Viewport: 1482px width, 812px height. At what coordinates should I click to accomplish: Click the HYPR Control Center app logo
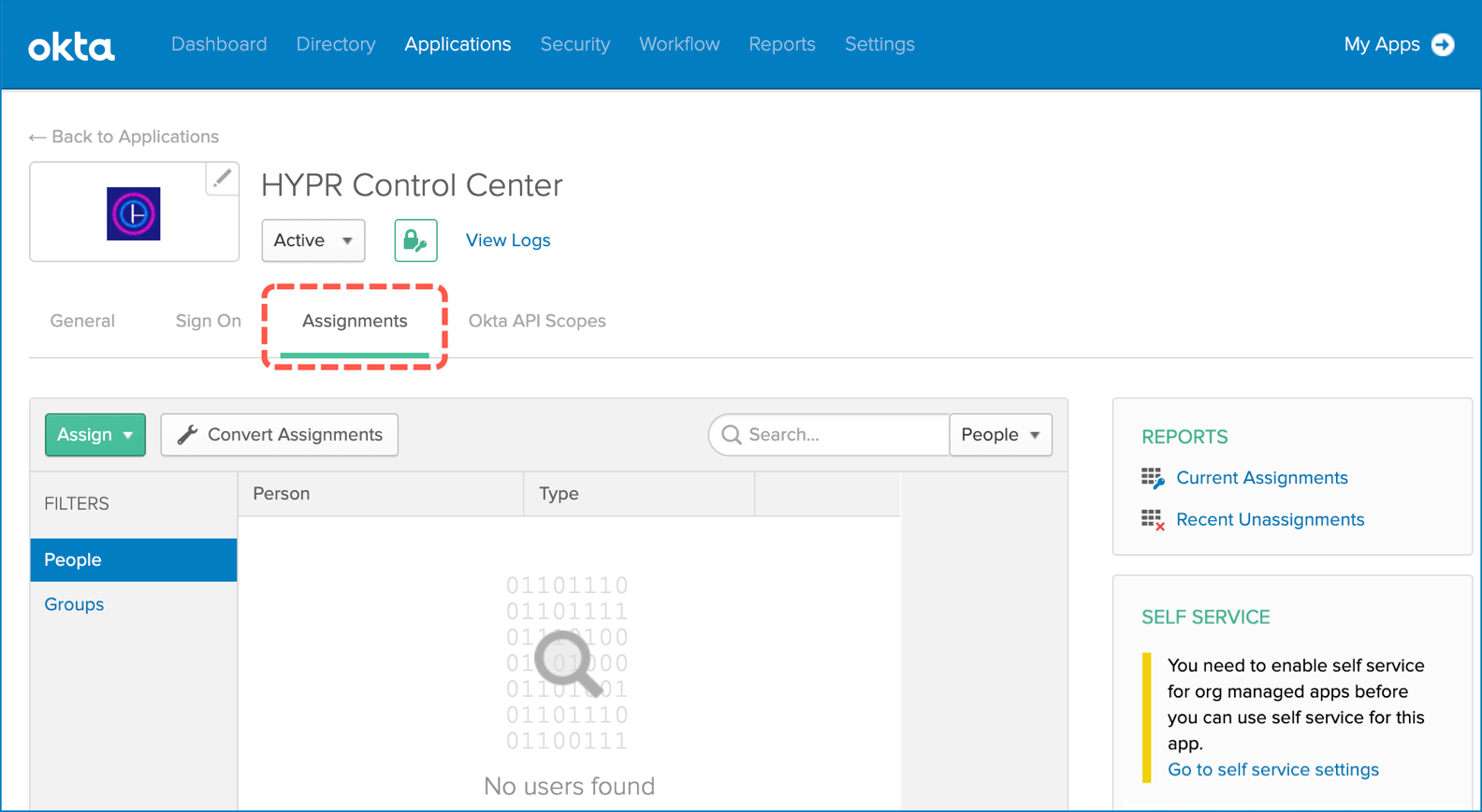coord(134,213)
